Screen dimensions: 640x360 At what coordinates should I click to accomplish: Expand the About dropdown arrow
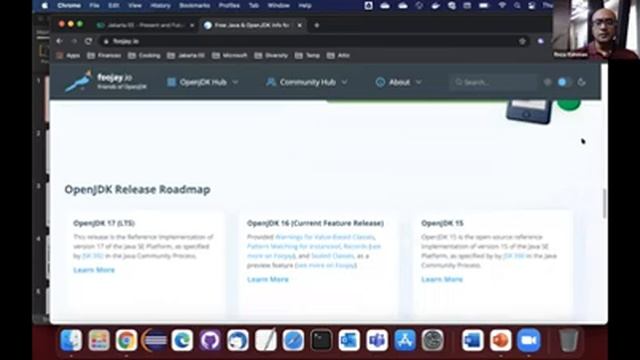(x=419, y=82)
